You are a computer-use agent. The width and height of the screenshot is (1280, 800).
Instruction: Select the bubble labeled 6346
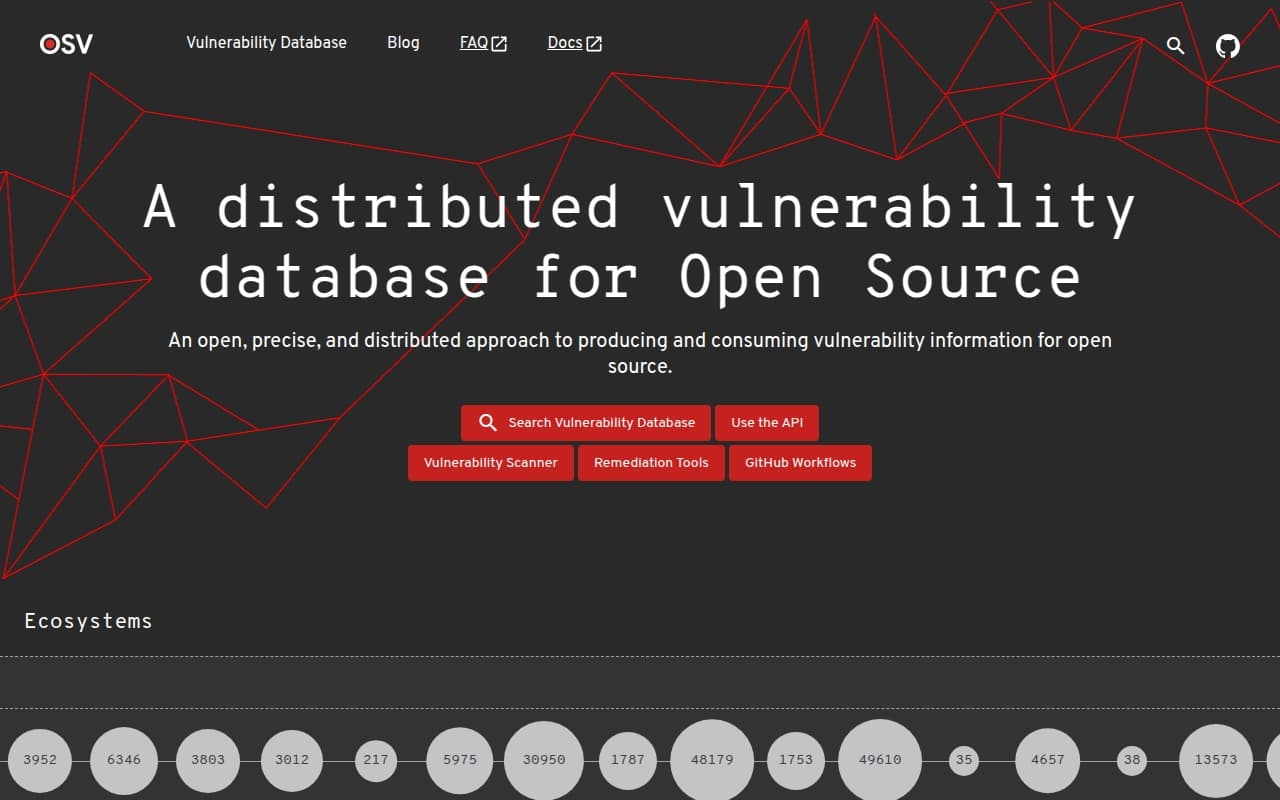coord(124,760)
